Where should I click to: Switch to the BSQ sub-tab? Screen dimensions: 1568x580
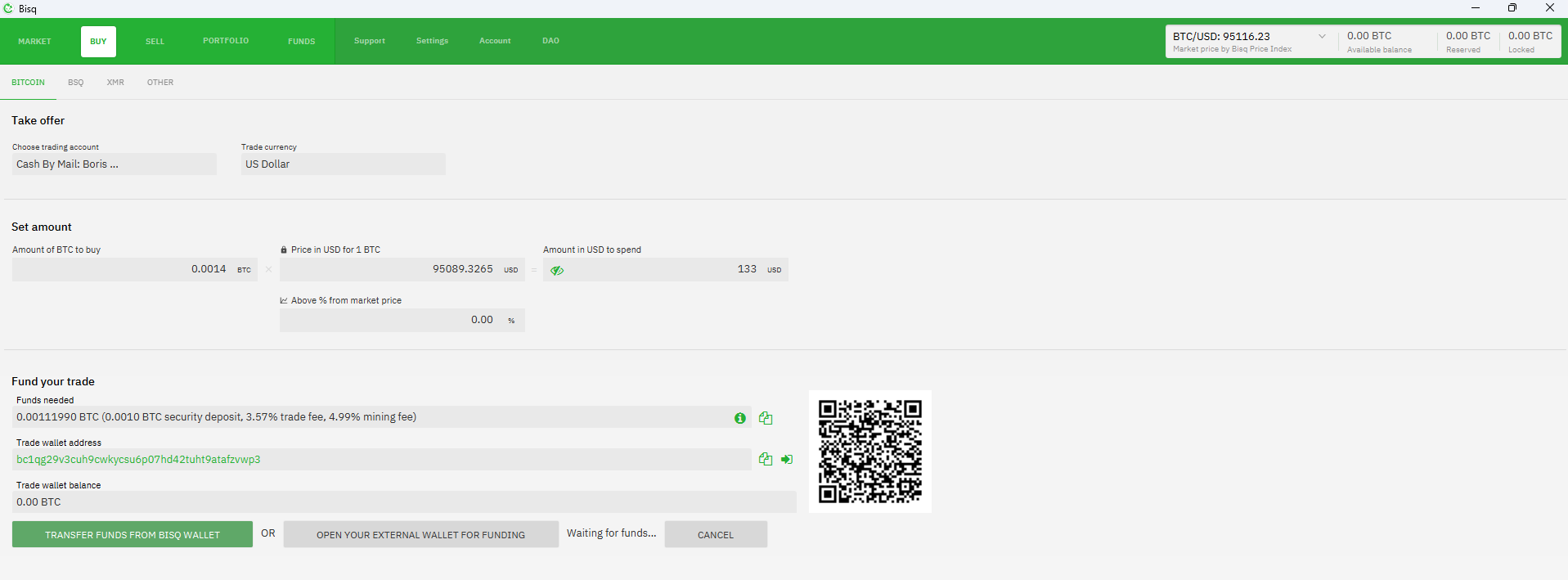pyautogui.click(x=76, y=83)
